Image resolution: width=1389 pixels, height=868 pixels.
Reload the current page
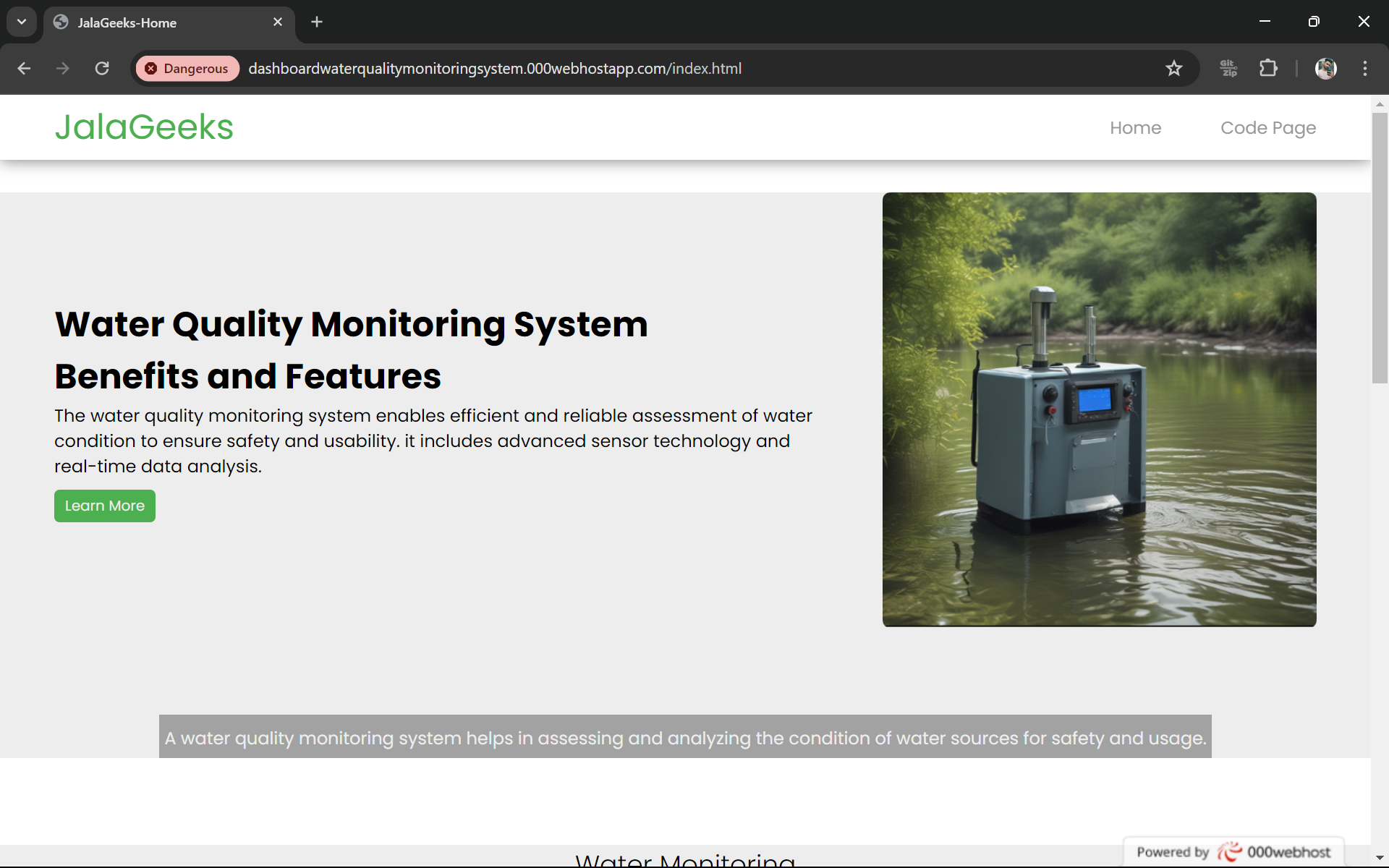[x=102, y=69]
